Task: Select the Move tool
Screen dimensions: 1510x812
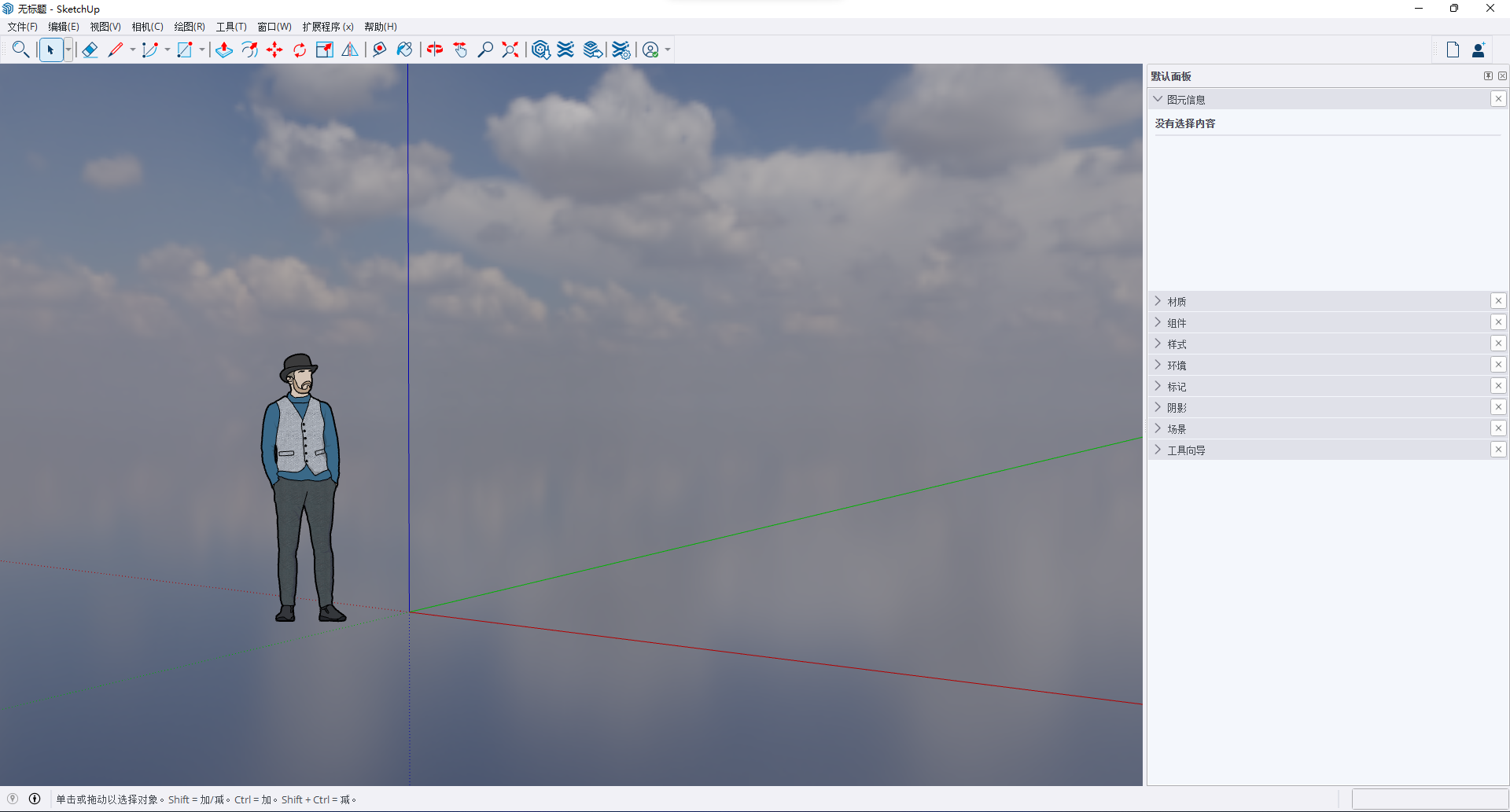Action: click(x=274, y=50)
